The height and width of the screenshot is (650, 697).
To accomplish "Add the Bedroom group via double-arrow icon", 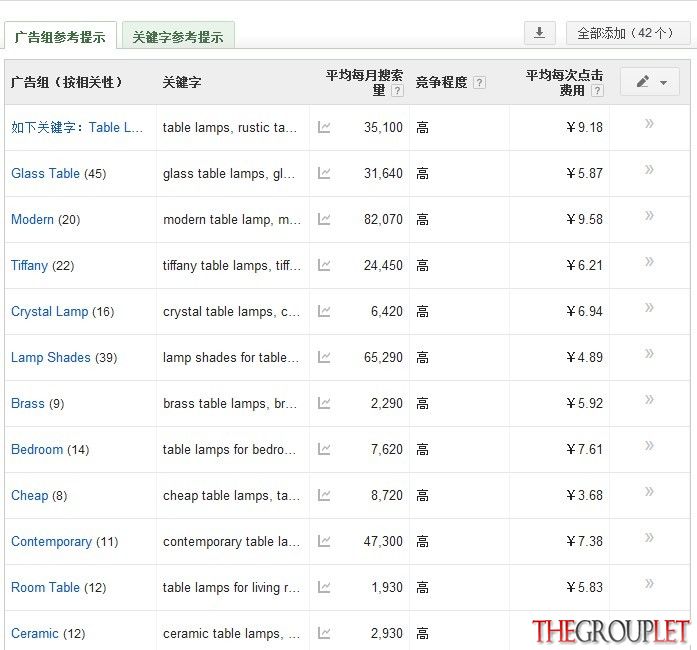I will tap(649, 445).
